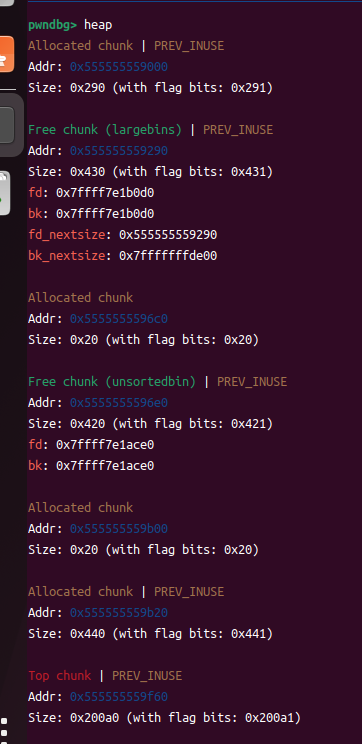Image resolution: width=362 pixels, height=744 pixels.
Task: Click the bk_nextsize value 0x7fffffffde00
Action: (168, 256)
